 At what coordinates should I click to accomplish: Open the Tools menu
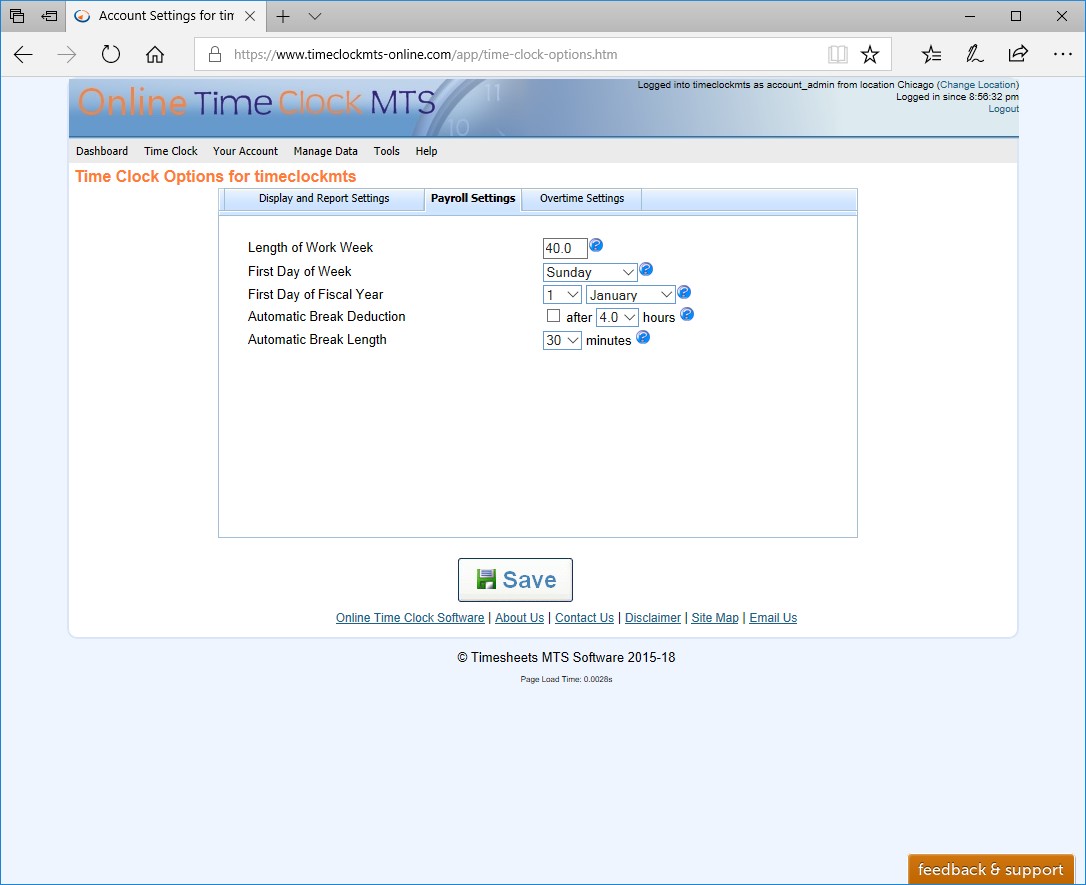click(386, 151)
